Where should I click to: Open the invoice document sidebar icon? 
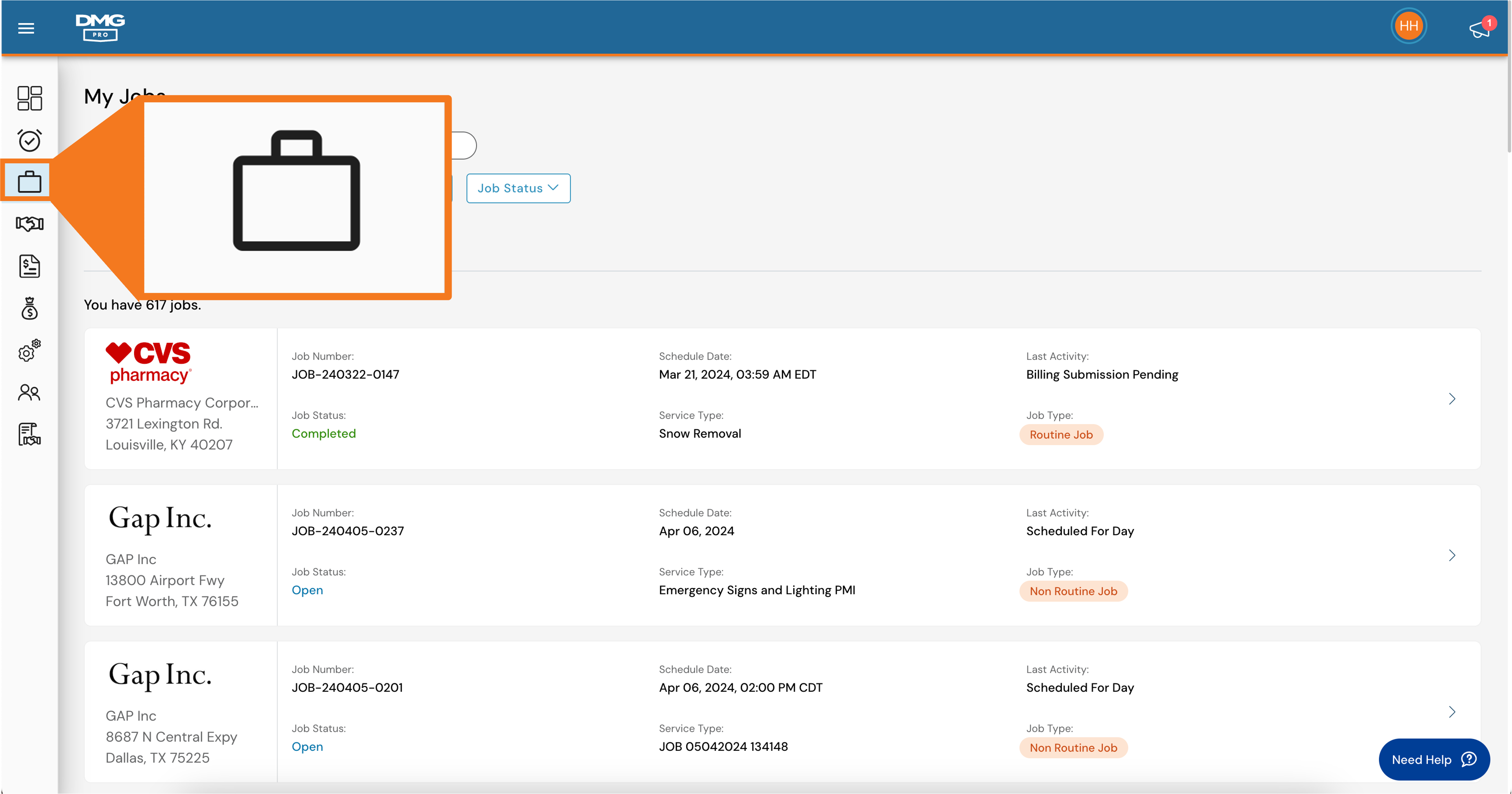click(x=29, y=266)
